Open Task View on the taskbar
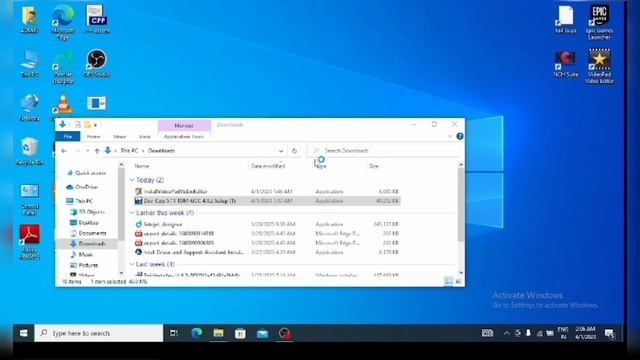The height and width of the screenshot is (360, 640). click(174, 333)
